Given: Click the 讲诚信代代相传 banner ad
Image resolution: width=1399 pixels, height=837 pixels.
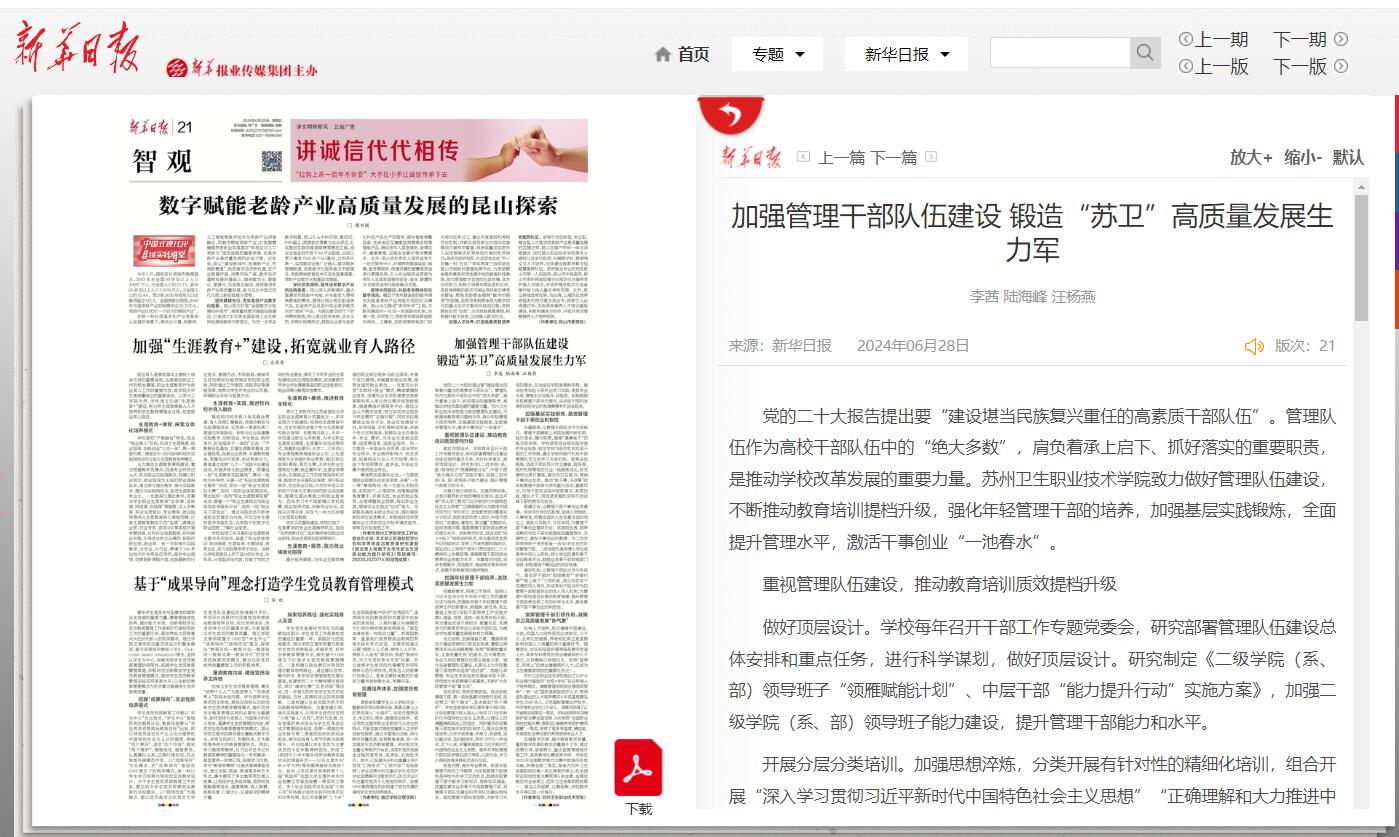Looking at the screenshot, I should click(x=440, y=150).
